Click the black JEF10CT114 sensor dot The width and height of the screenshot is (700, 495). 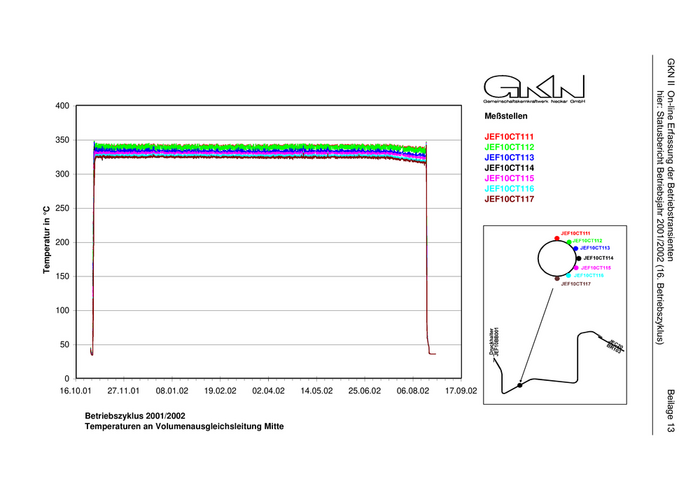point(579,258)
